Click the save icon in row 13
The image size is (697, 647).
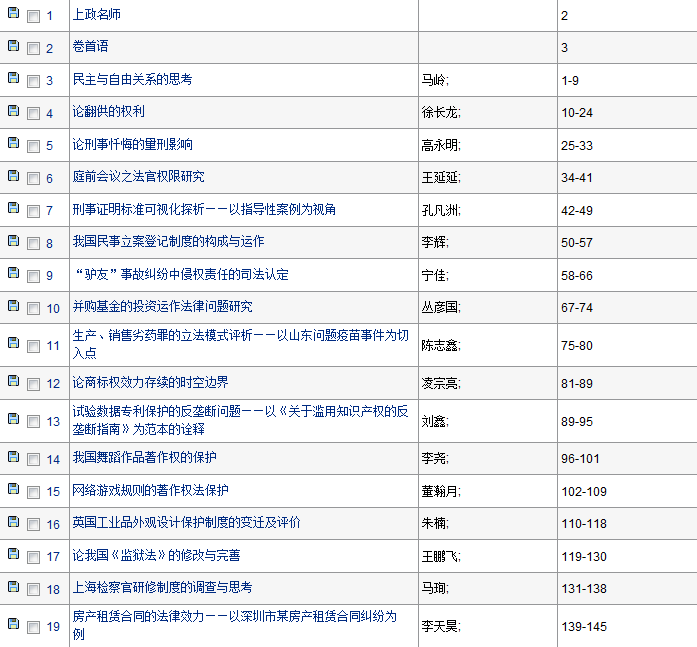pos(13,420)
